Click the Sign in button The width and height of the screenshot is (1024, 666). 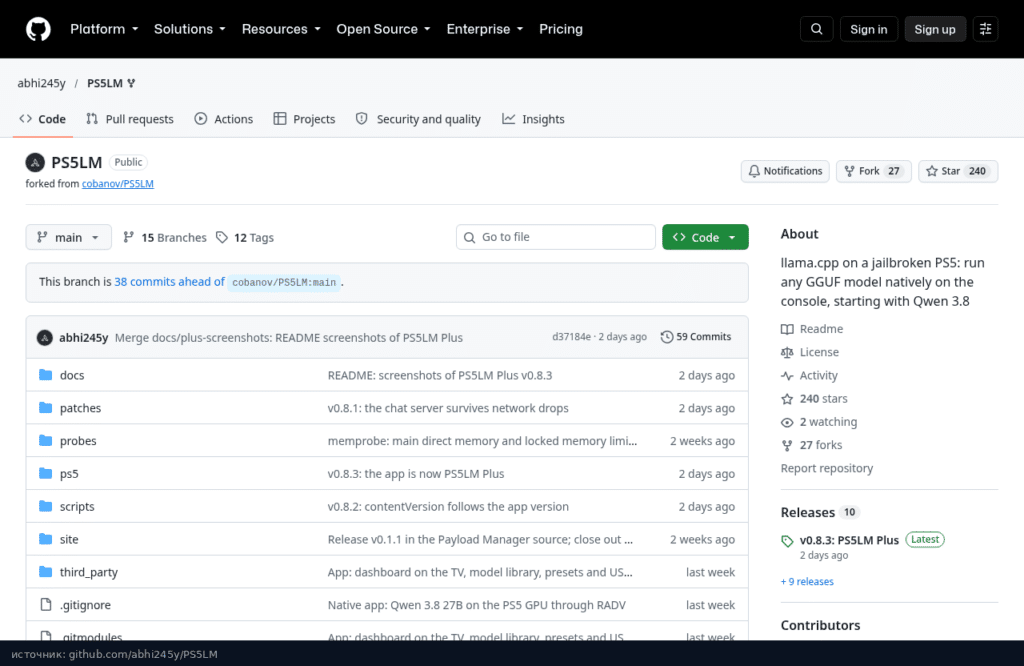(x=869, y=29)
